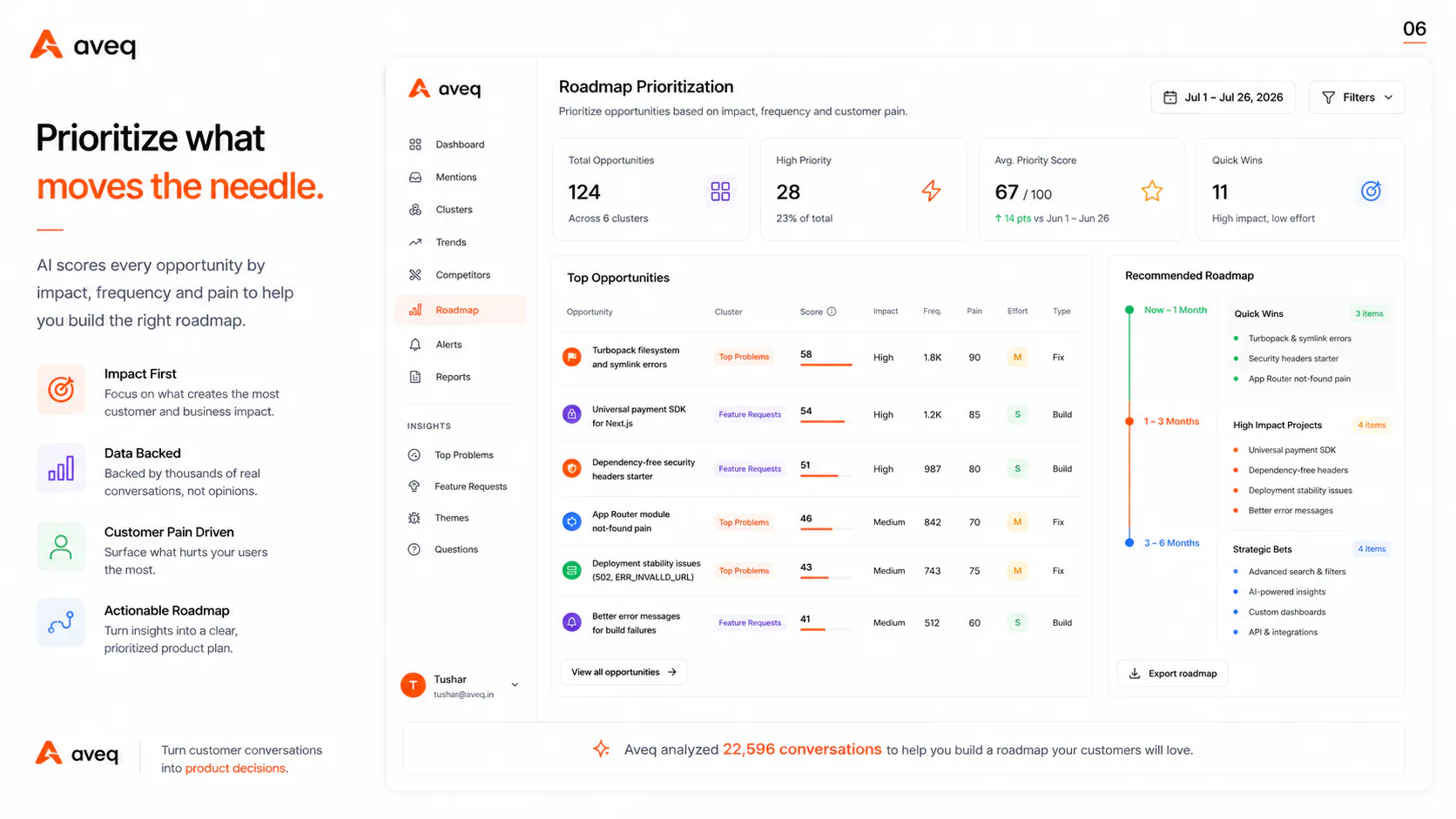Viewport: 1456px width, 819px height.
Task: Click score bar for Better error messages
Action: (x=826, y=629)
